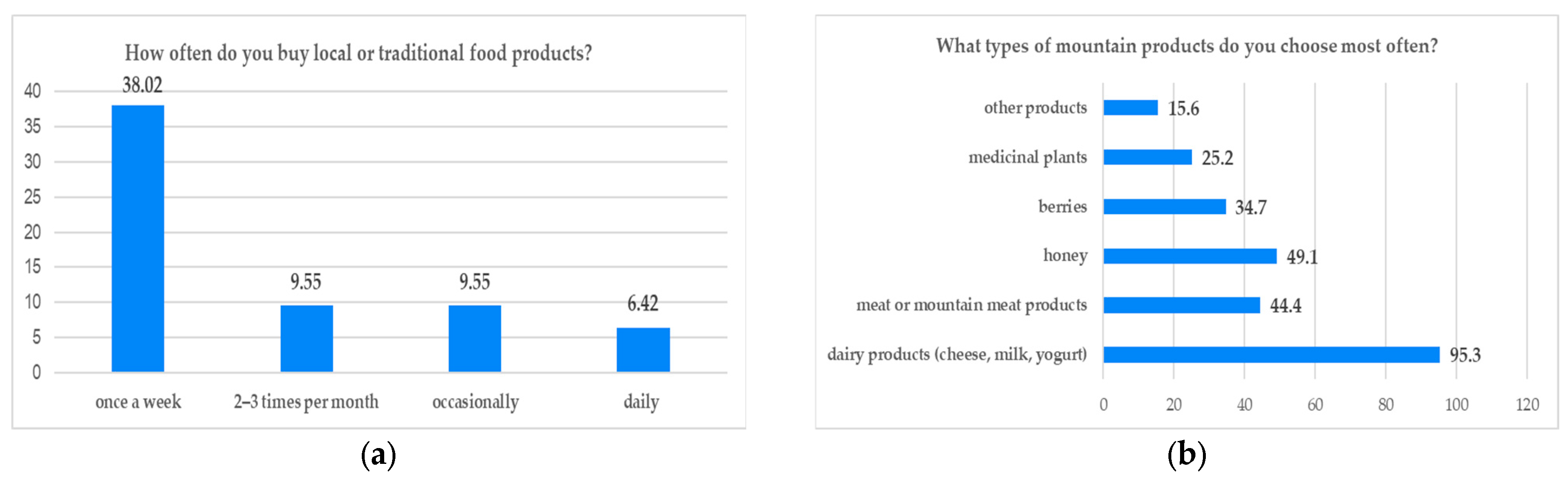
Task: Click the 'once a week' bar
Action: pyautogui.click(x=138, y=238)
